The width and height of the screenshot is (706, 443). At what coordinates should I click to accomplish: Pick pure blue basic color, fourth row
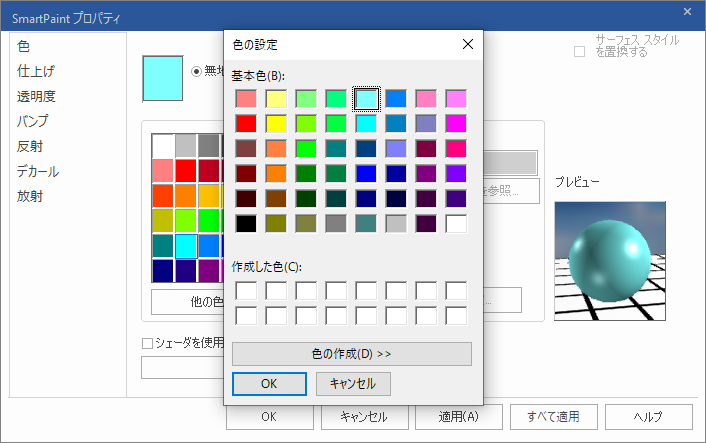[x=366, y=173]
